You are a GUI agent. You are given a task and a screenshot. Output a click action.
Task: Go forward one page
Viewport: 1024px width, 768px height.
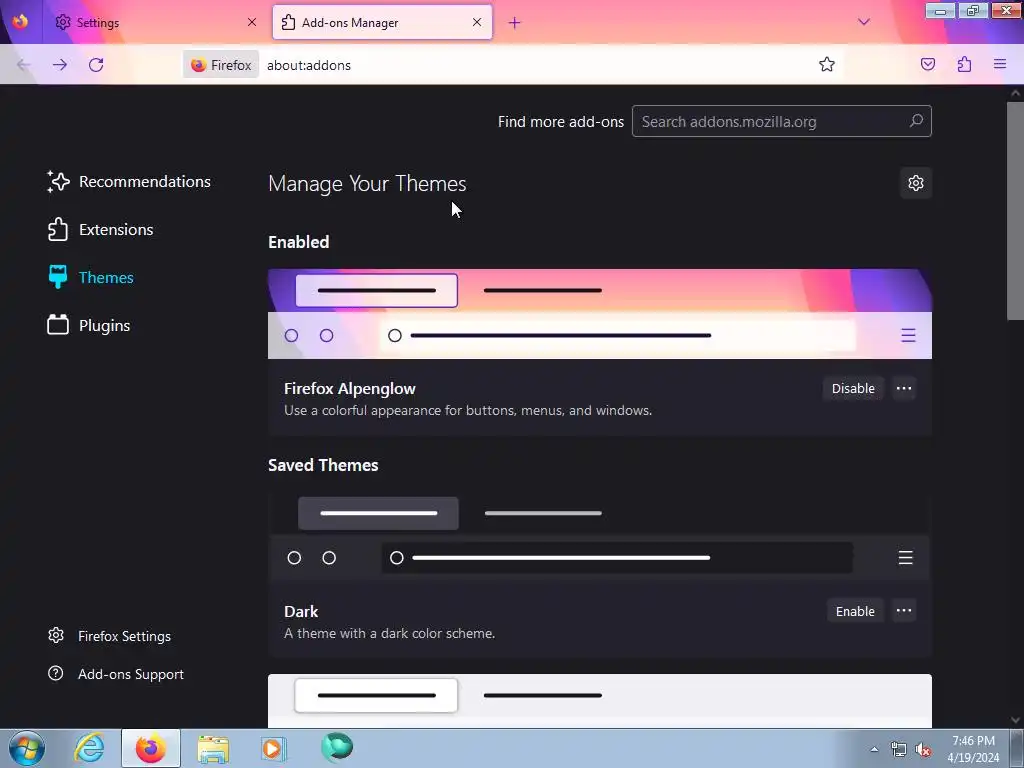(59, 65)
